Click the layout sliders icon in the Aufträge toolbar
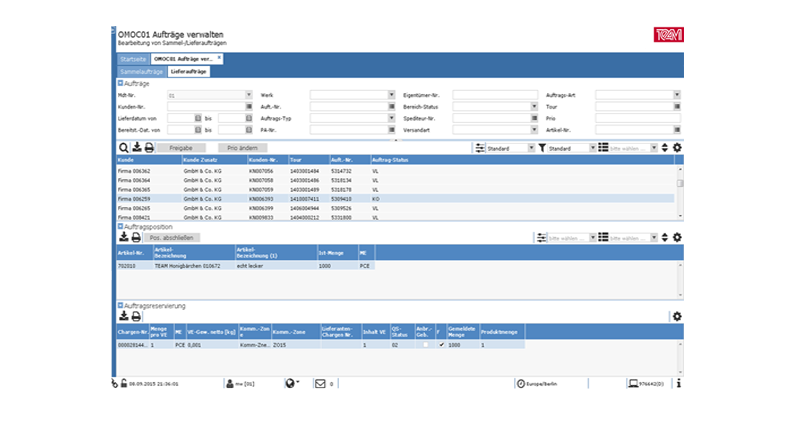 [480, 148]
